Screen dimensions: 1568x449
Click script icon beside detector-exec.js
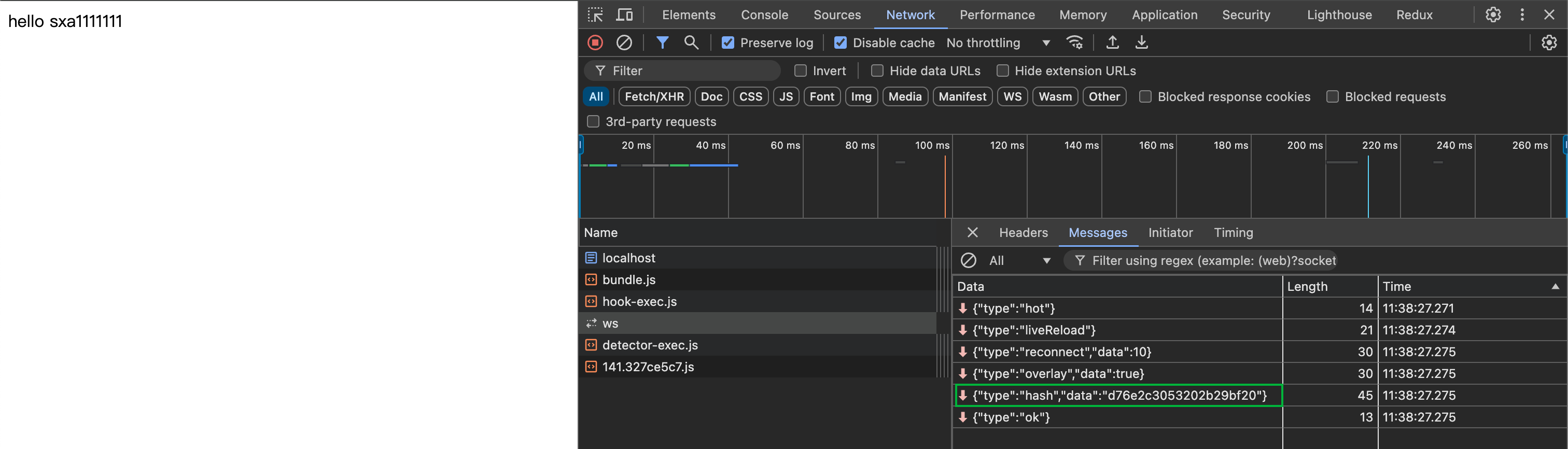tap(591, 345)
